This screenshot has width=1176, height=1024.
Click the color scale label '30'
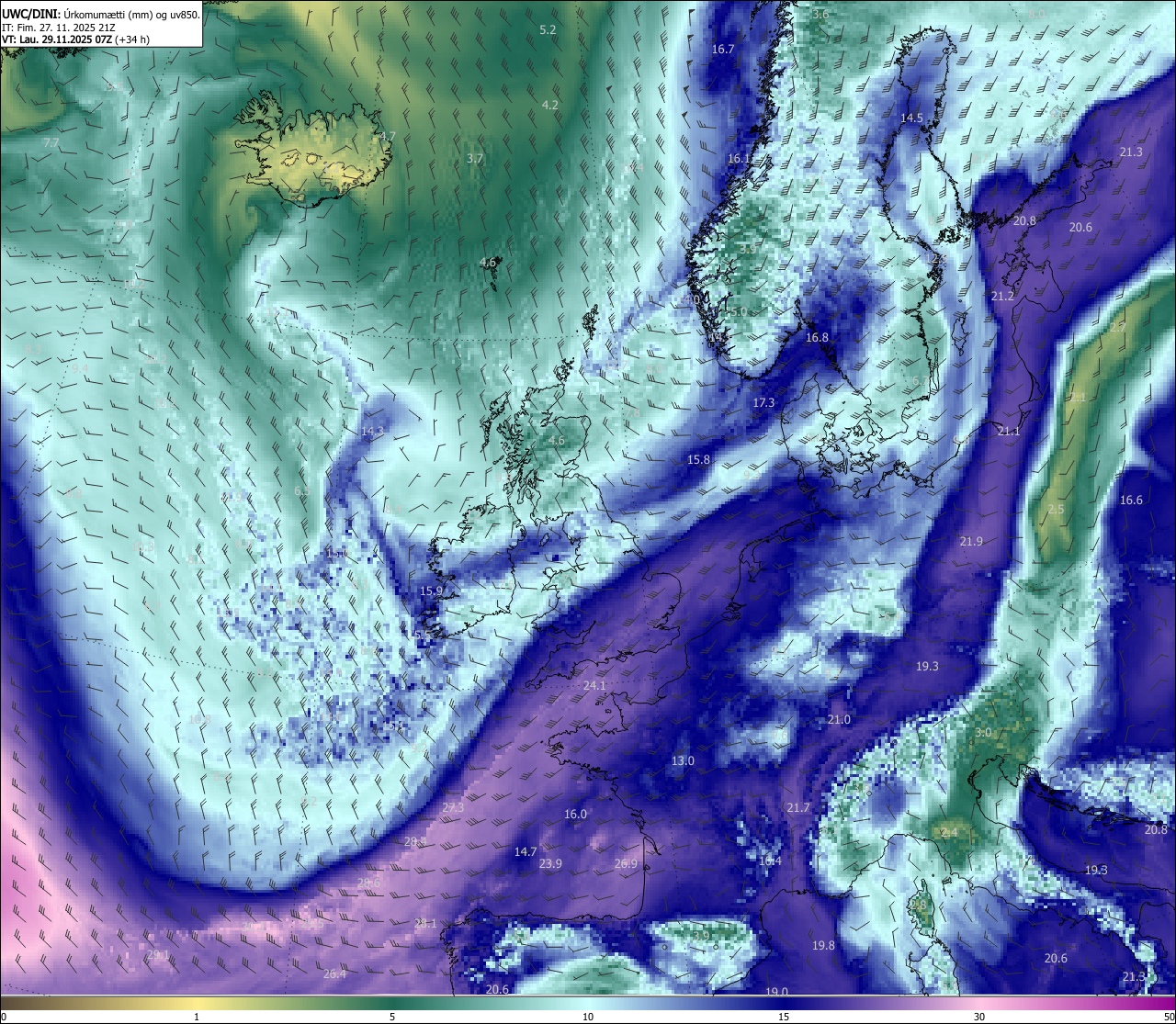pos(979,1017)
